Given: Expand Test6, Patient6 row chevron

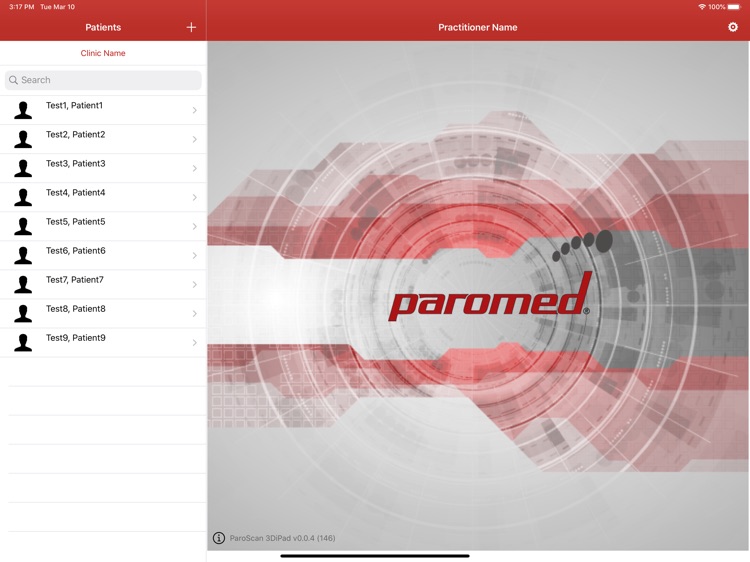Looking at the screenshot, I should click(195, 255).
